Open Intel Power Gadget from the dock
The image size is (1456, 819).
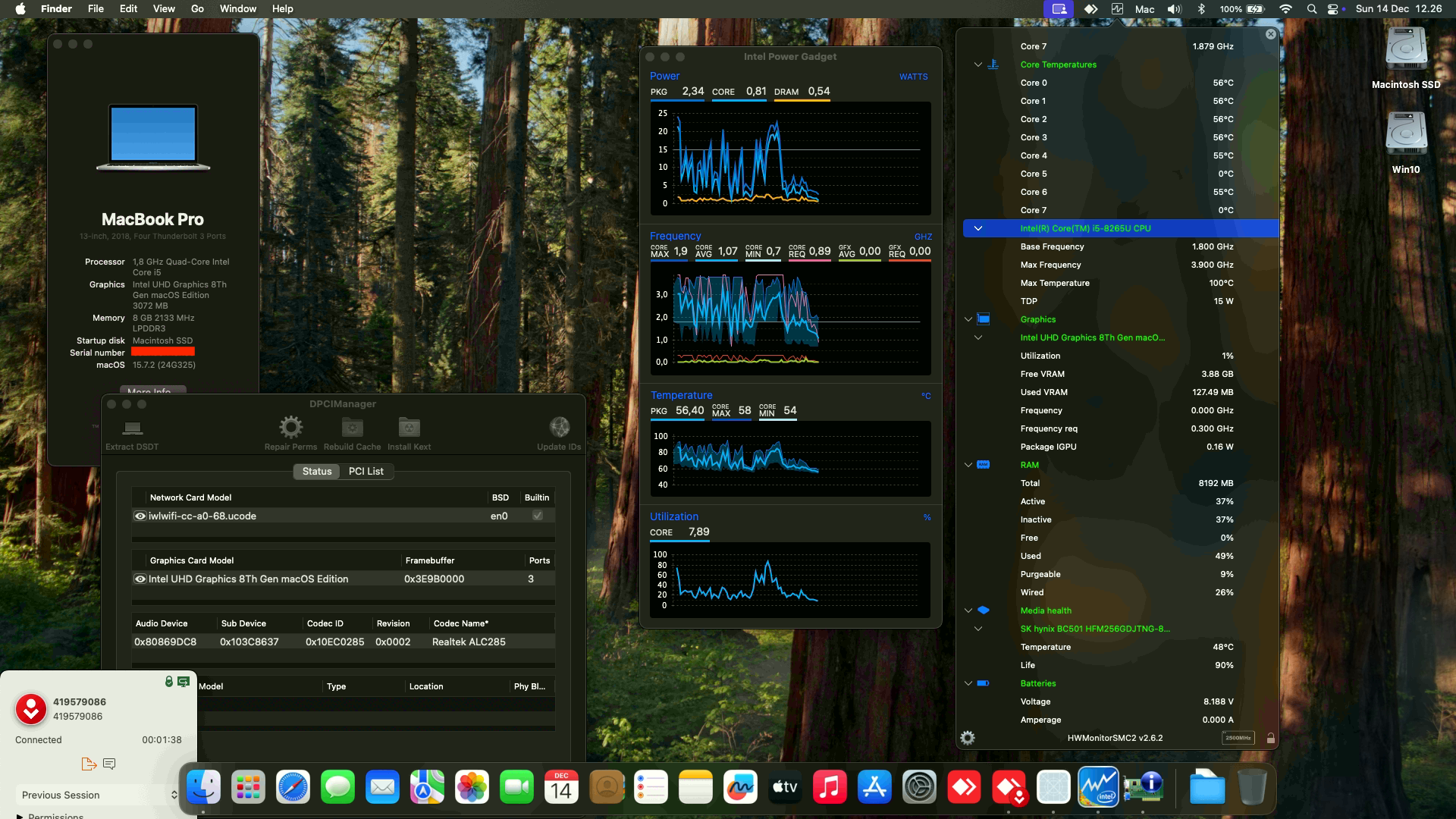pyautogui.click(x=1098, y=788)
